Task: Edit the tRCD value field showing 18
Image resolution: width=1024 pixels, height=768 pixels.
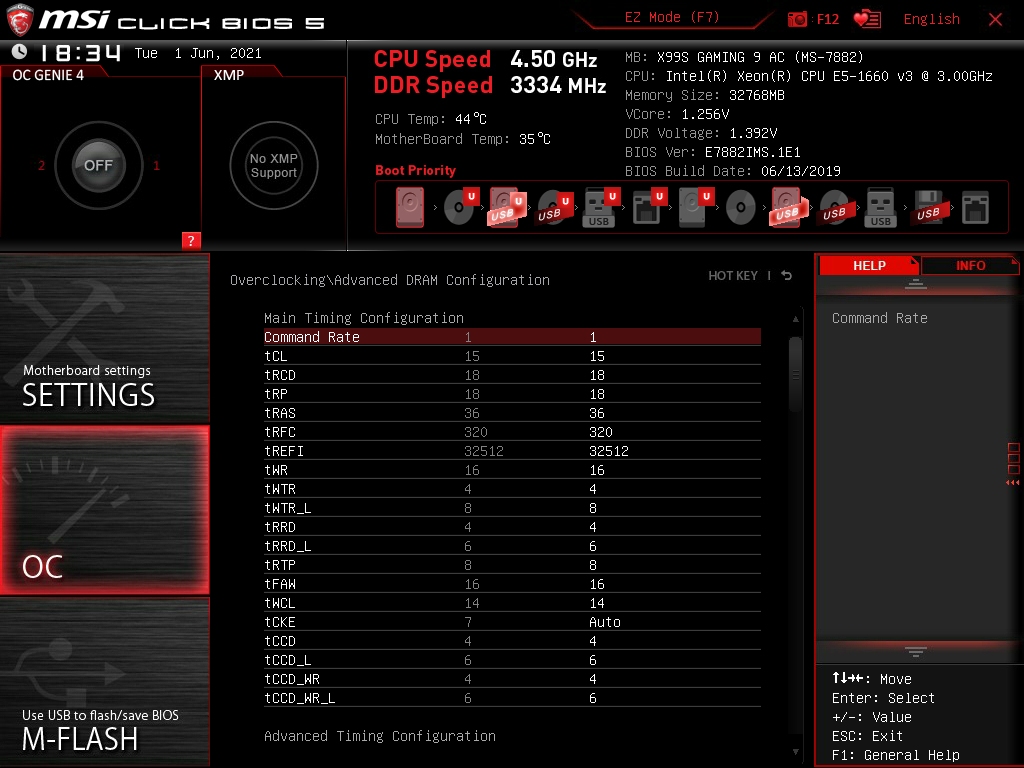Action: click(596, 375)
